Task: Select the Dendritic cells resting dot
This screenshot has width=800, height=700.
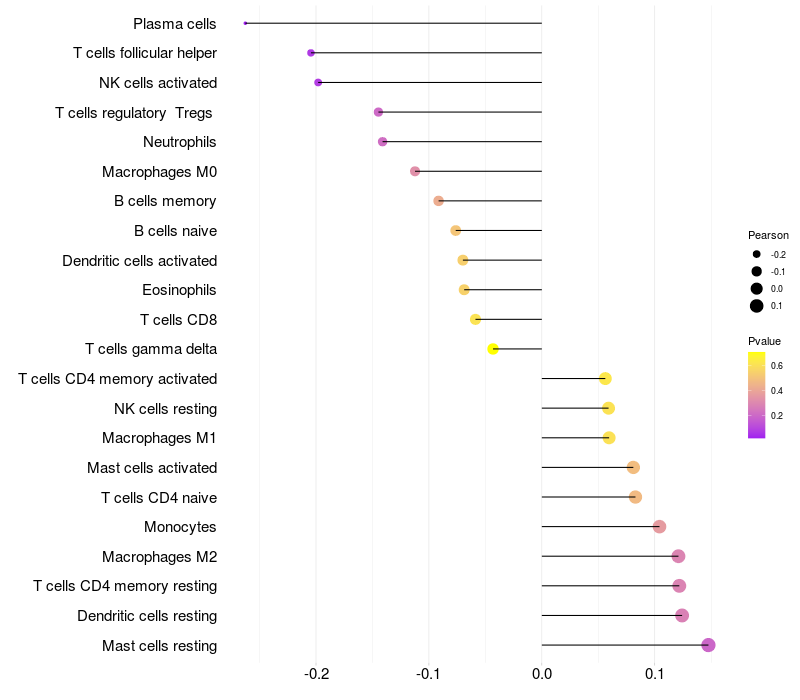Action: [x=682, y=615]
